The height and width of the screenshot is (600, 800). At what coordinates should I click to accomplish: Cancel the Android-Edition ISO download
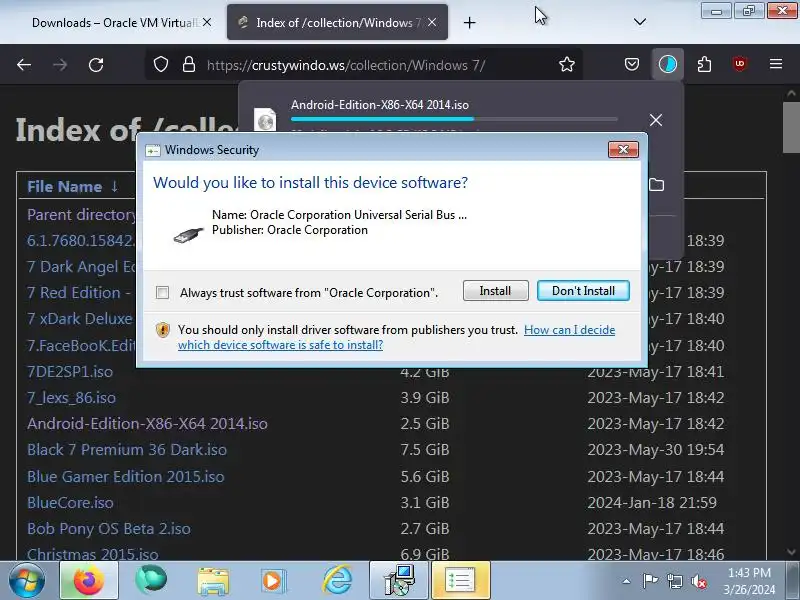click(x=656, y=120)
